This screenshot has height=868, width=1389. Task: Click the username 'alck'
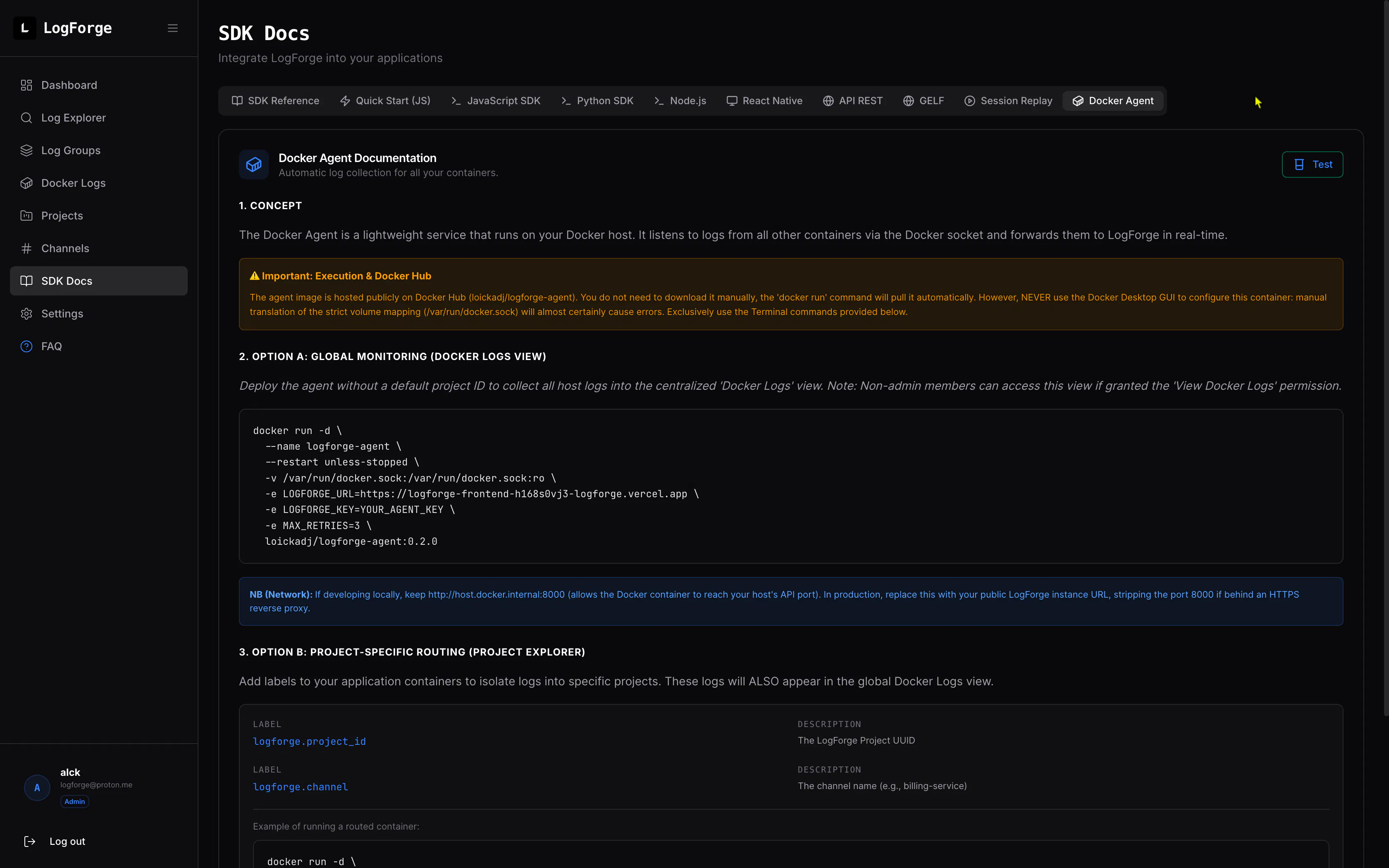(70, 772)
